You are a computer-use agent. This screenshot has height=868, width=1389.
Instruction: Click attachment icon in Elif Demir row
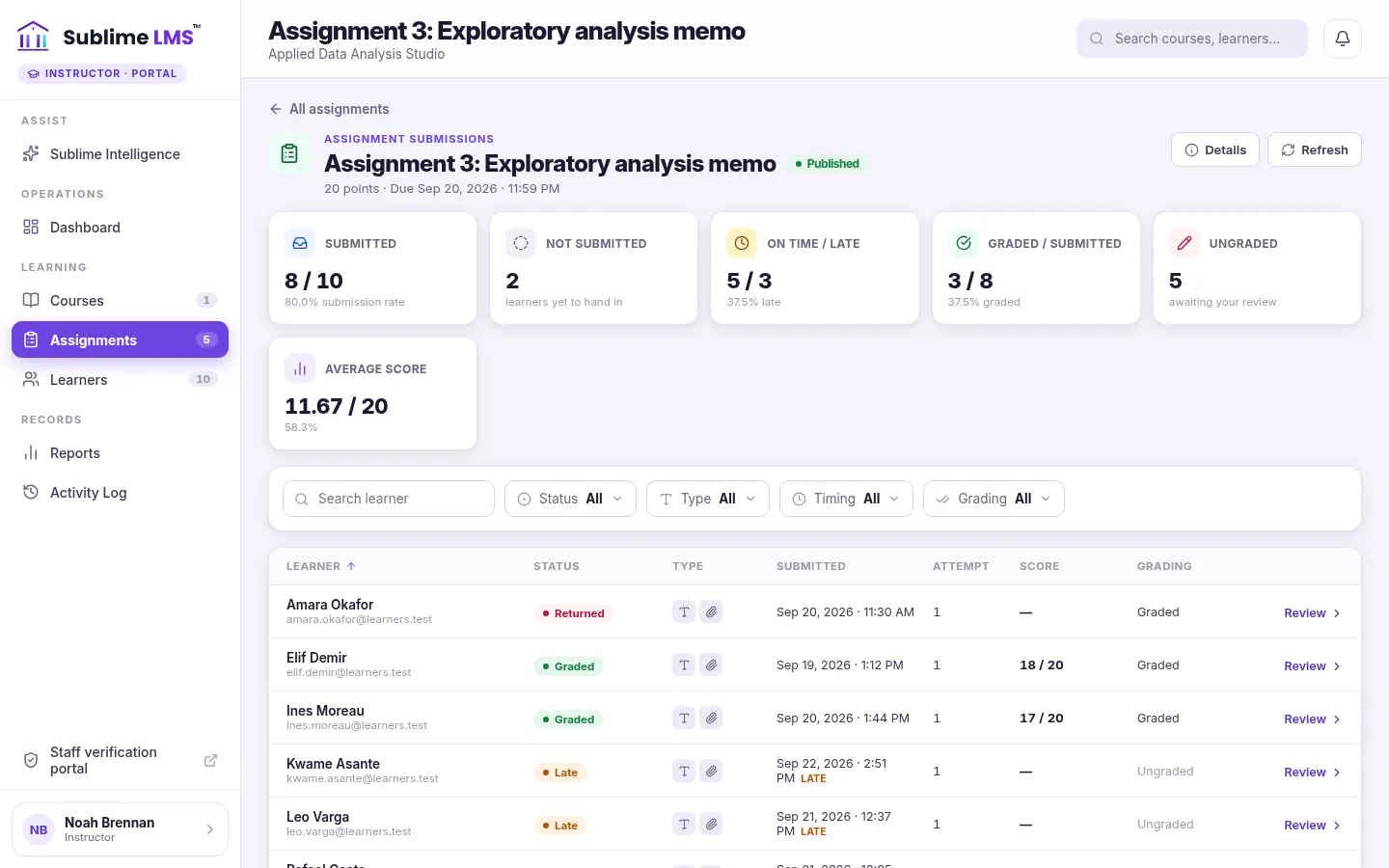(x=711, y=665)
